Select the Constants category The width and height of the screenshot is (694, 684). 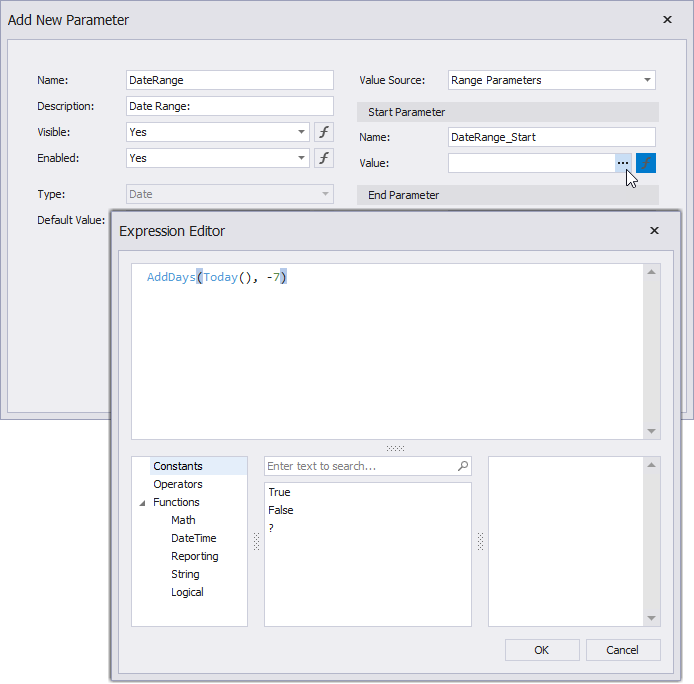pyautogui.click(x=178, y=466)
